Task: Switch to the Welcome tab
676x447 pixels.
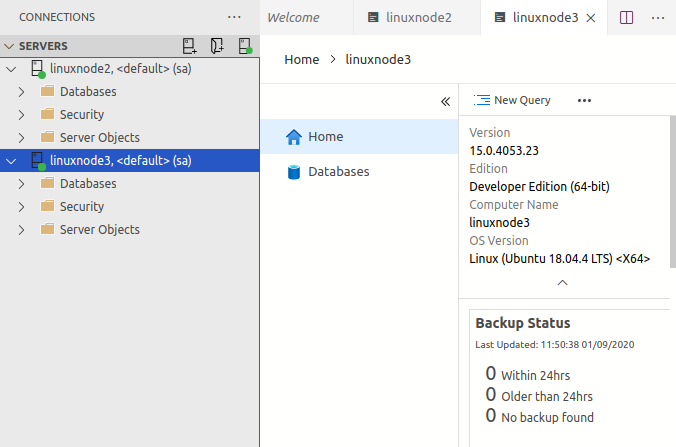Action: coord(293,18)
